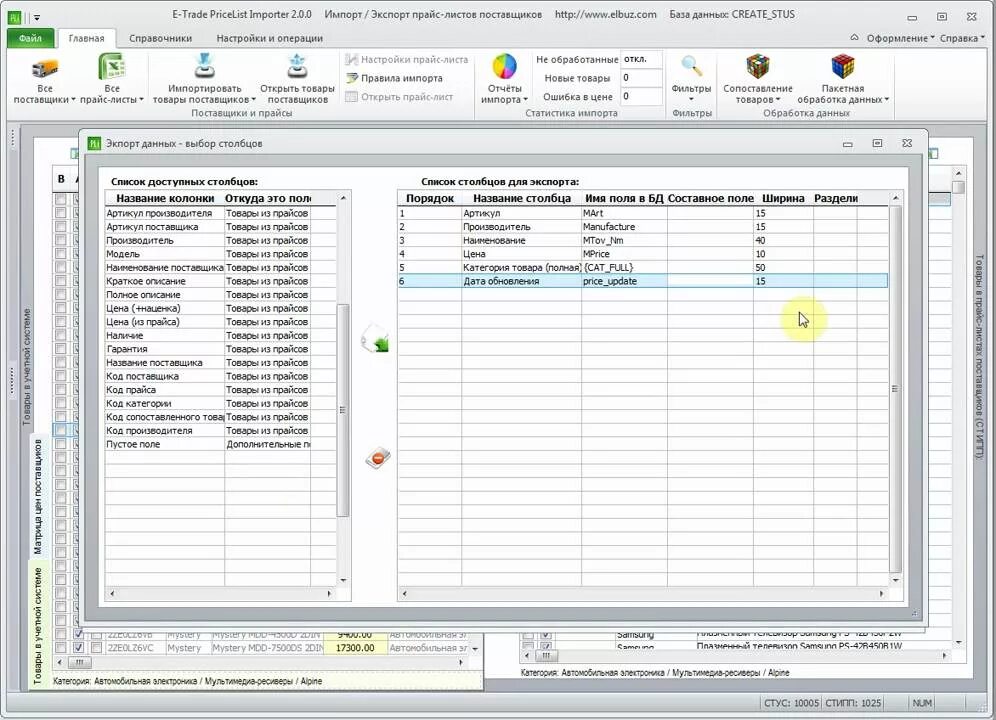Select Код категории row
Image resolution: width=996 pixels, height=720 pixels.
[x=220, y=404]
